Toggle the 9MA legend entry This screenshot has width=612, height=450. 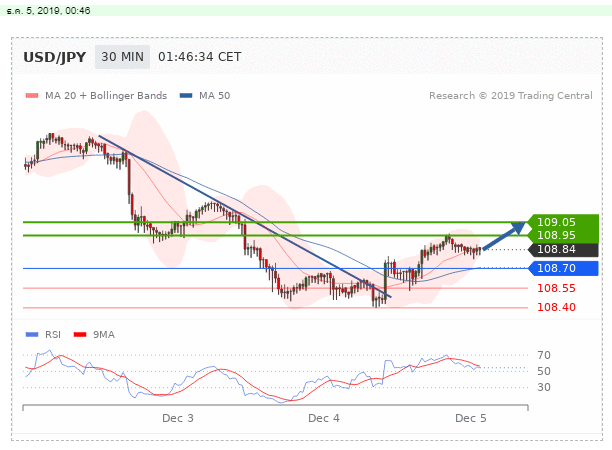103,334
